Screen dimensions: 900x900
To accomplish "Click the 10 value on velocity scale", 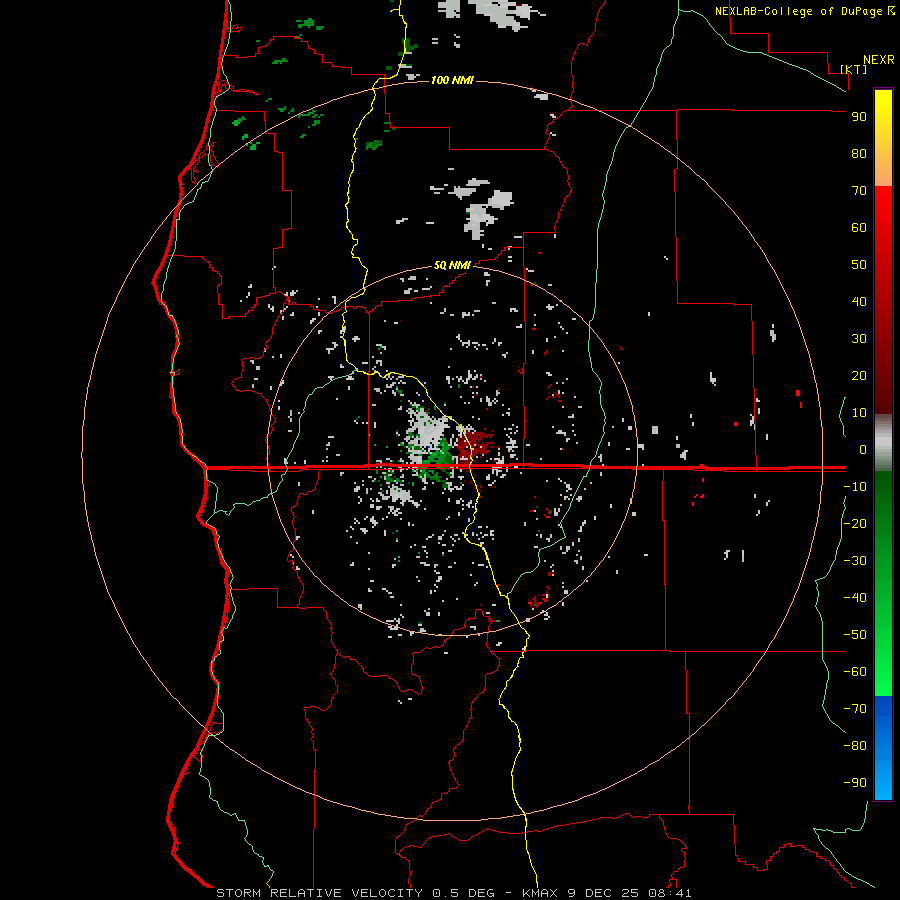I will point(859,413).
